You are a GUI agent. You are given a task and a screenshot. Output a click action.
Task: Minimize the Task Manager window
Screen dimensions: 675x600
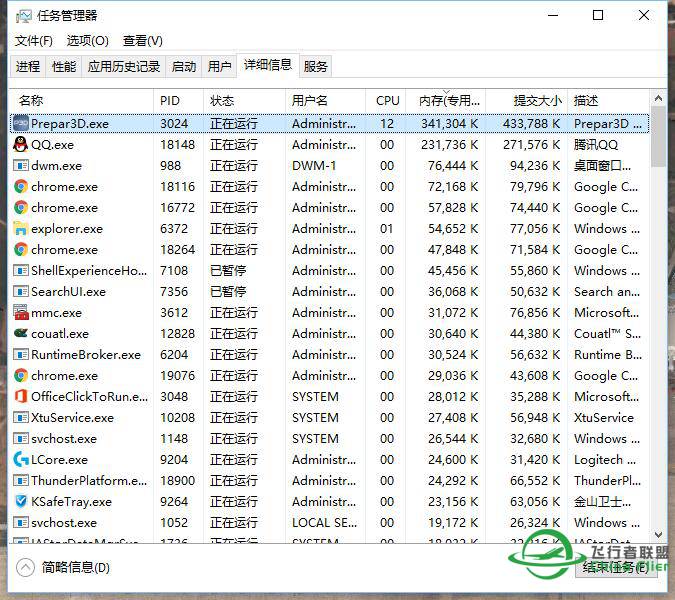point(553,15)
